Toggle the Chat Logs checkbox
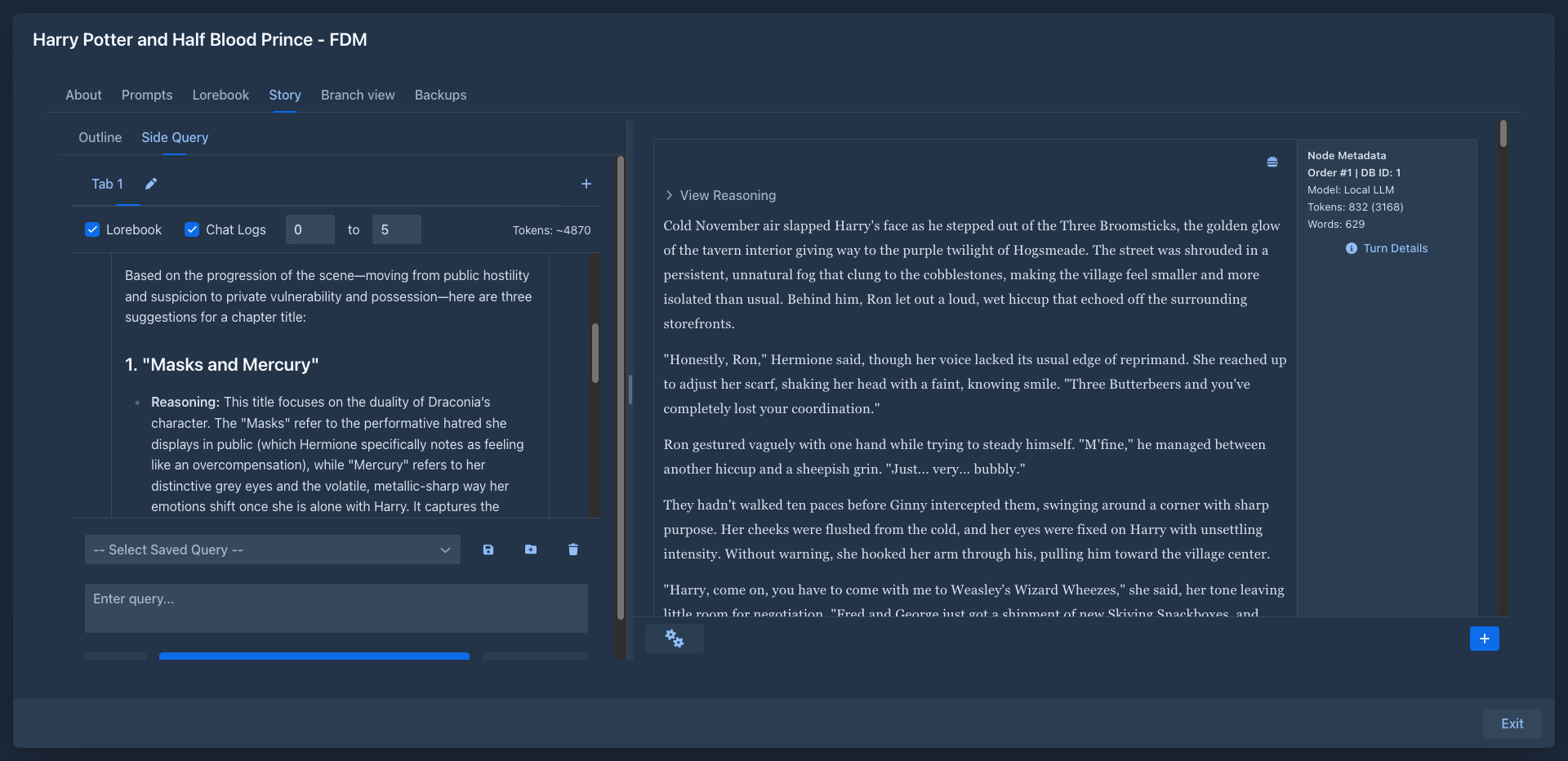 (192, 229)
